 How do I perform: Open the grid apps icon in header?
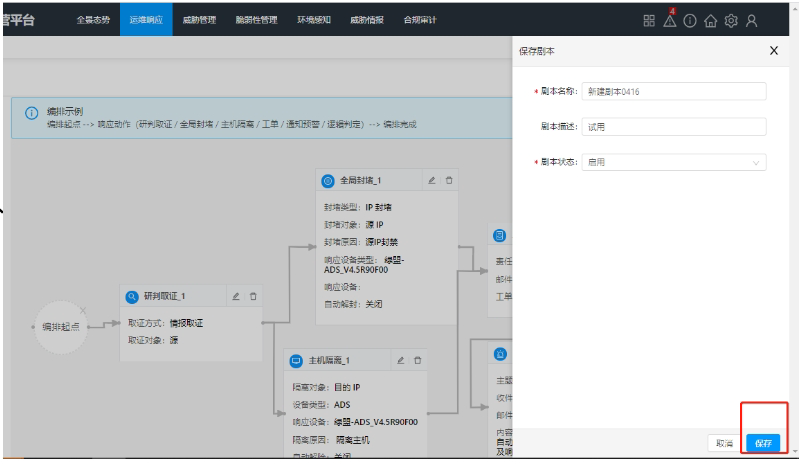(x=649, y=20)
